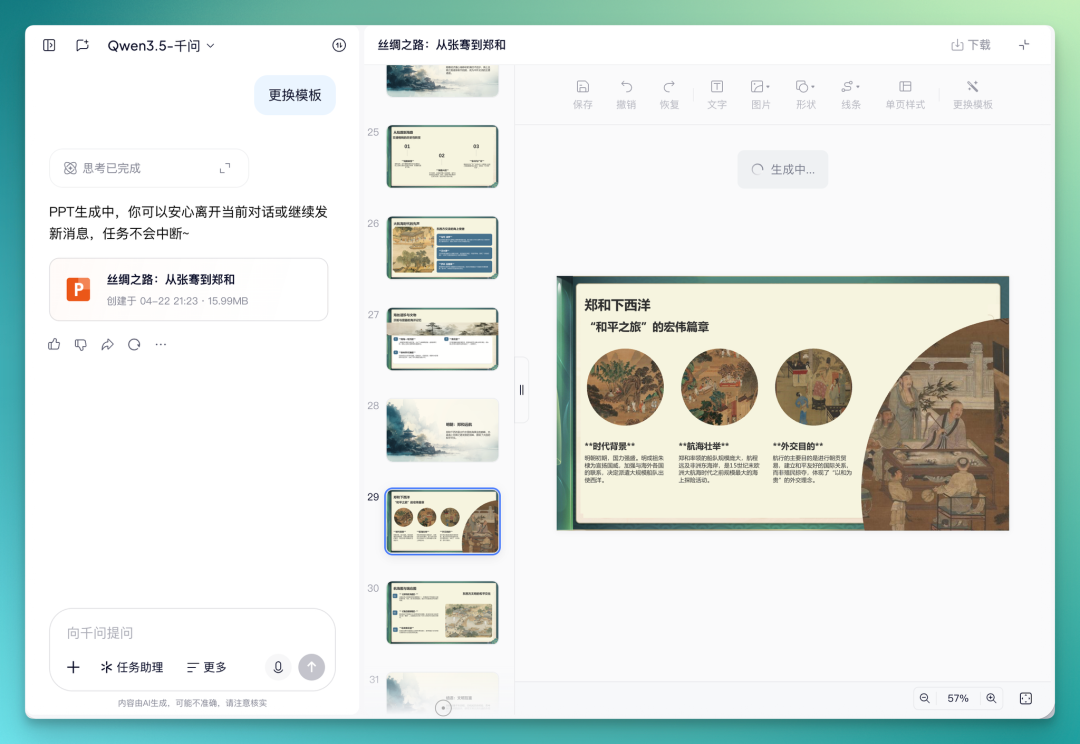
Task: Select slide thumbnail 29
Action: pyautogui.click(x=442, y=521)
